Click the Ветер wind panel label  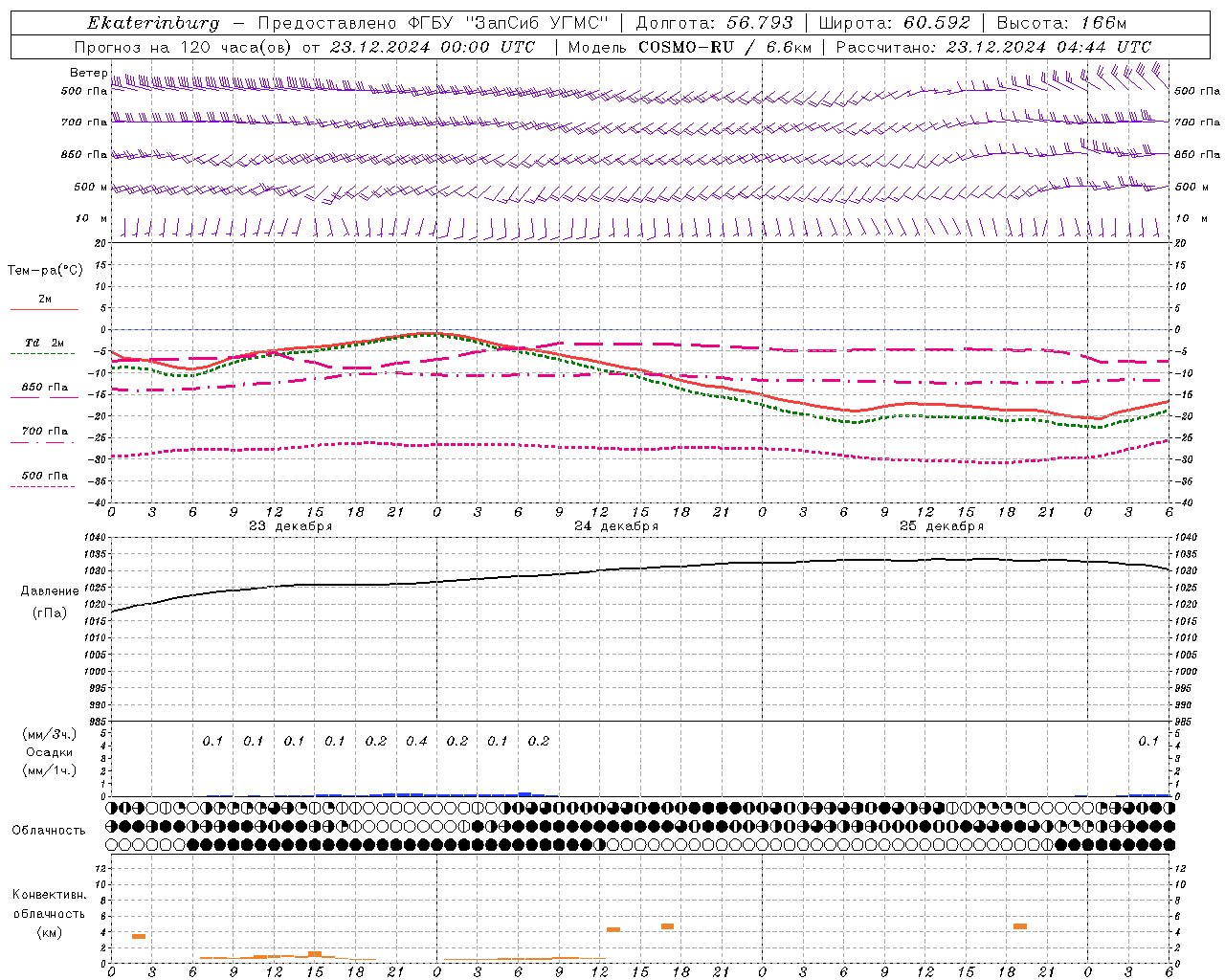[x=88, y=73]
